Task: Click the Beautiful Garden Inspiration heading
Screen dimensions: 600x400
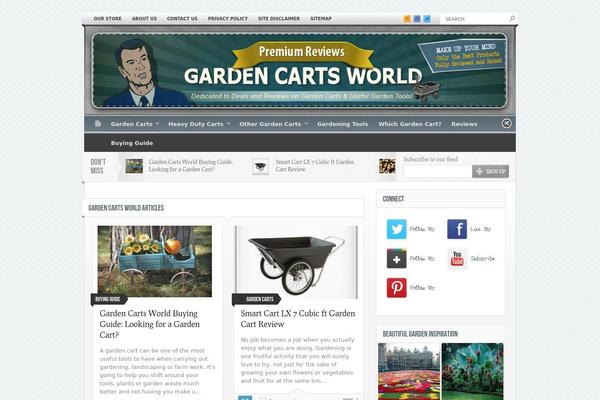Action: (420, 334)
